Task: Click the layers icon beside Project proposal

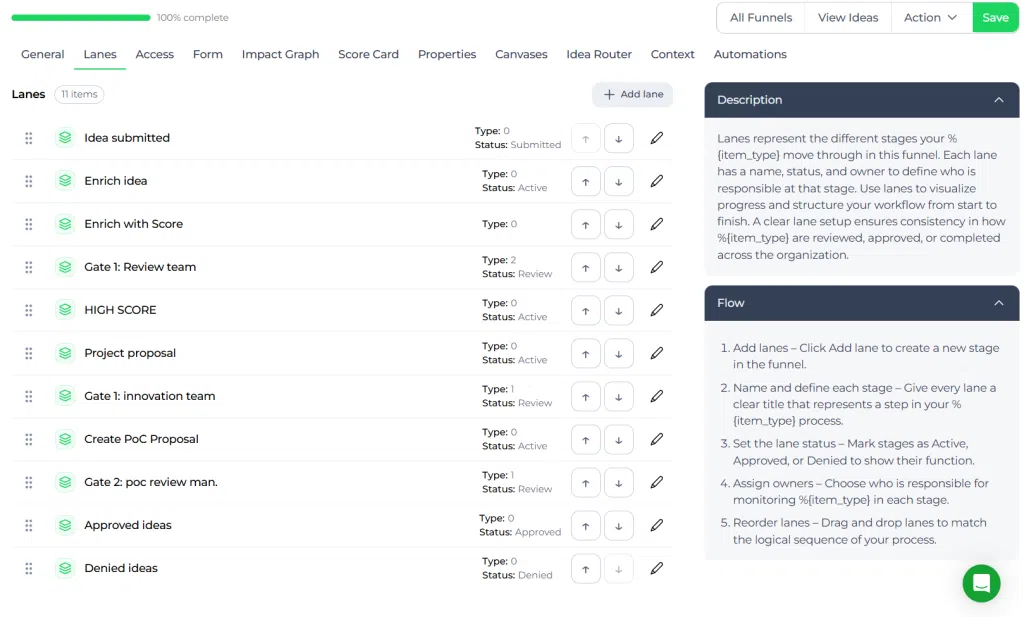Action: pos(65,353)
